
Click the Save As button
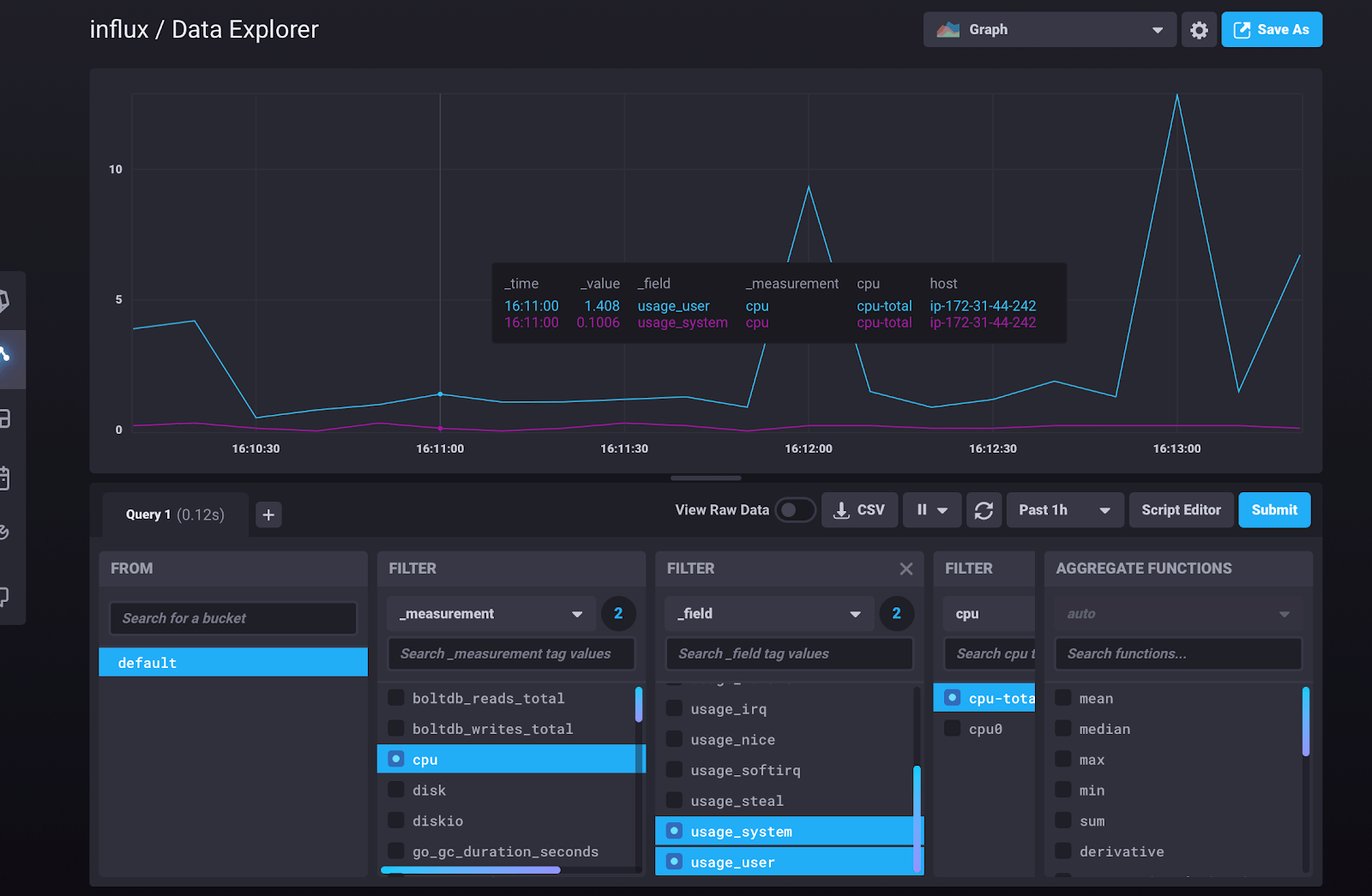coord(1272,29)
